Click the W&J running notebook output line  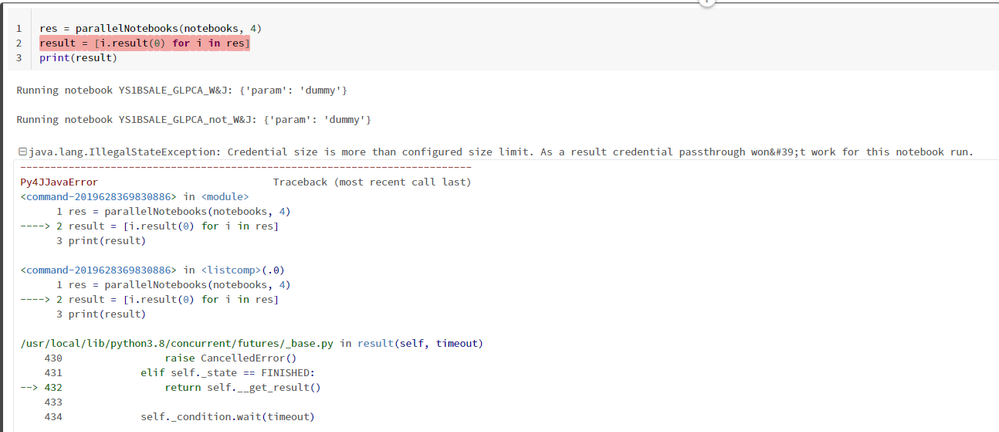point(182,91)
